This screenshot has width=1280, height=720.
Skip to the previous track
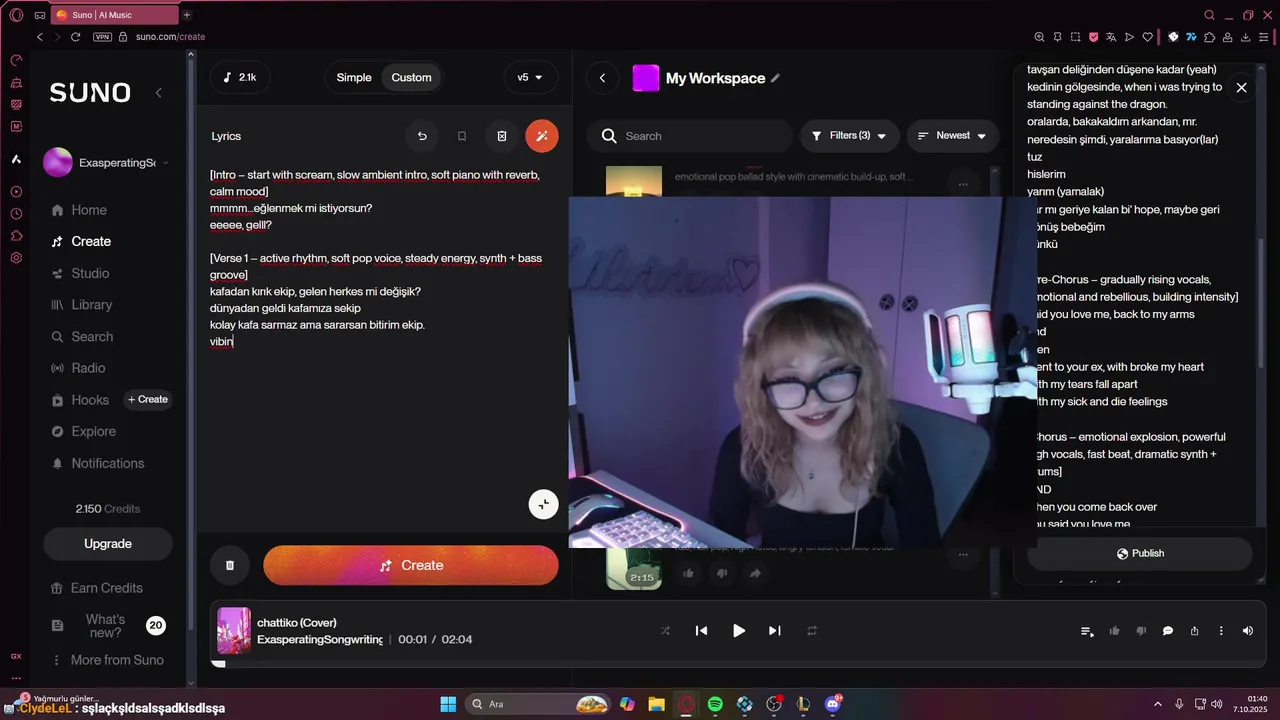pyautogui.click(x=701, y=631)
